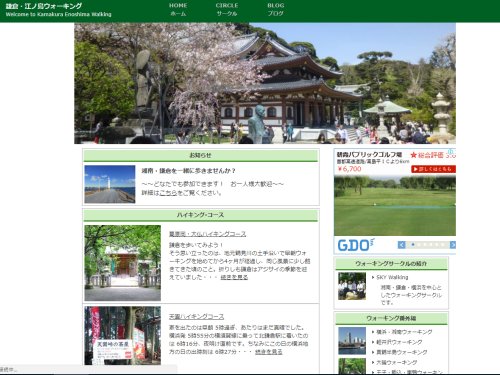Click the next arrow in GDO ad
500x375 pixels.
coord(453,245)
